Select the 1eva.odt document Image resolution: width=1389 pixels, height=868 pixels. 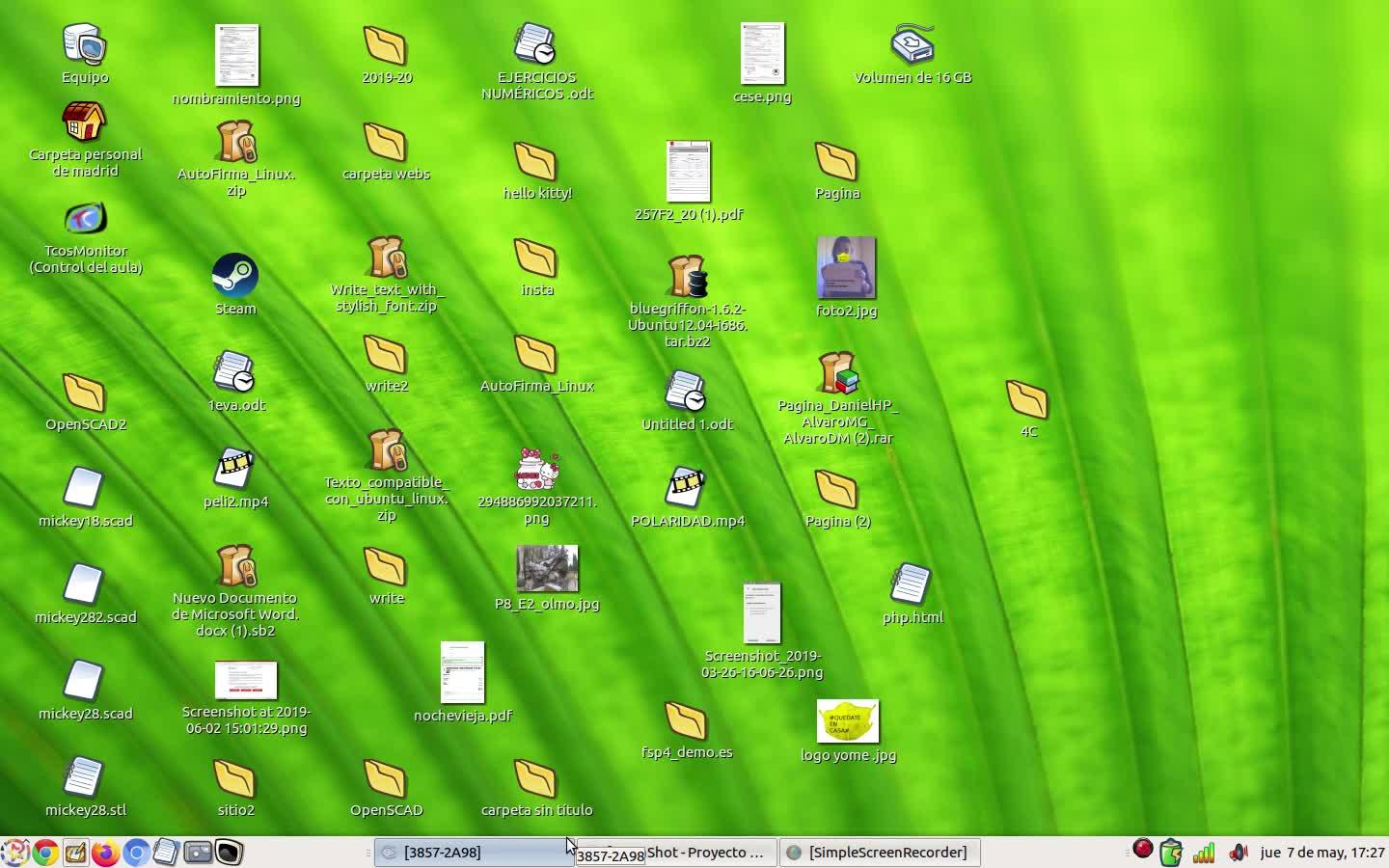235,373
